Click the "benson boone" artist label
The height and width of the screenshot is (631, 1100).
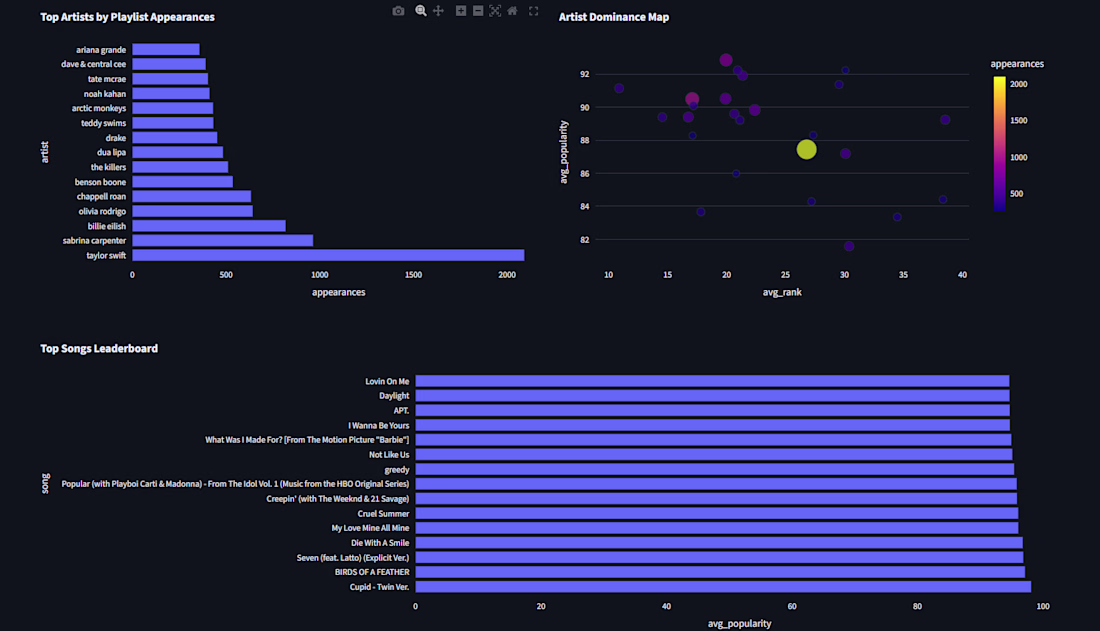[100, 182]
